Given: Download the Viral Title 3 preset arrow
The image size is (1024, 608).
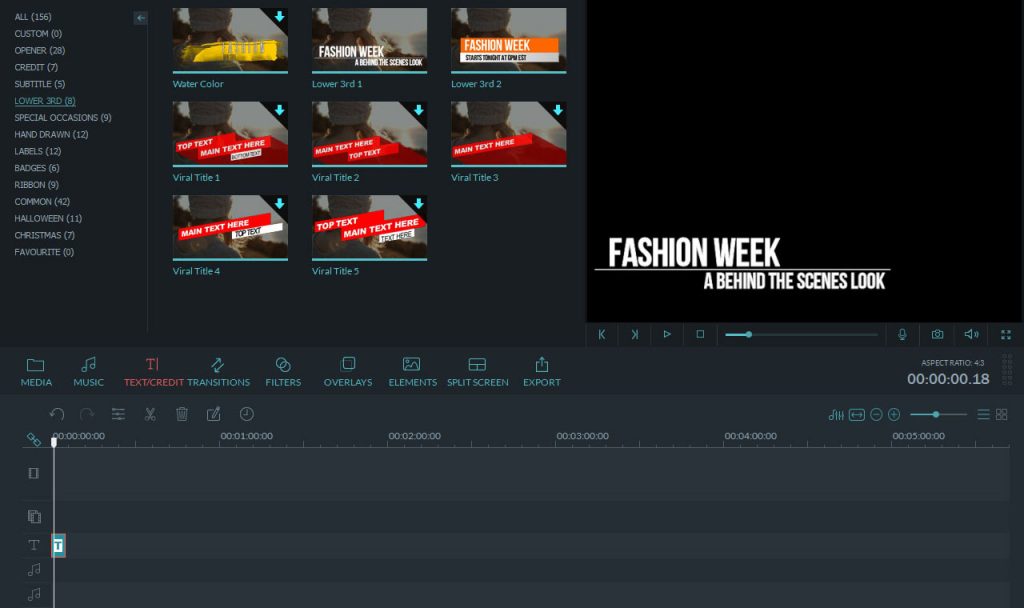Looking at the screenshot, I should click(x=558, y=110).
